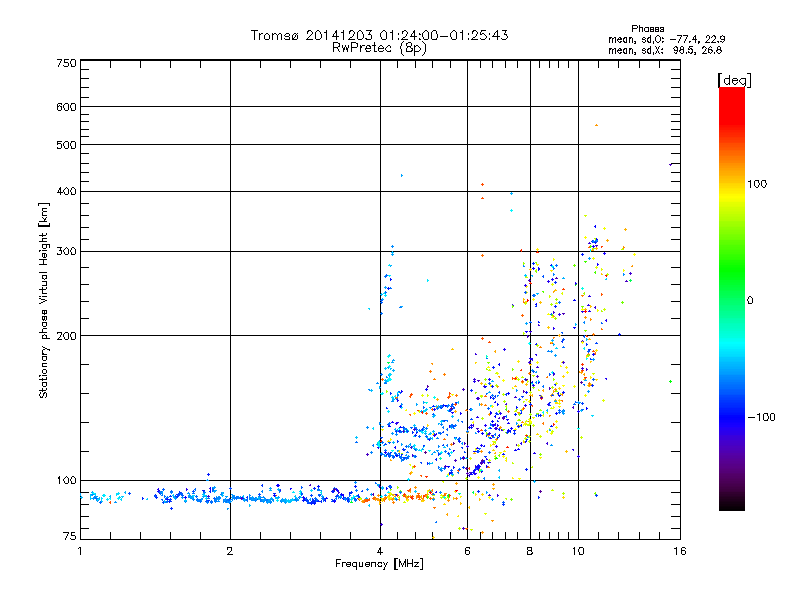Select the 'mean, sd,O: -77.4, 22.9' line

click(x=666, y=39)
